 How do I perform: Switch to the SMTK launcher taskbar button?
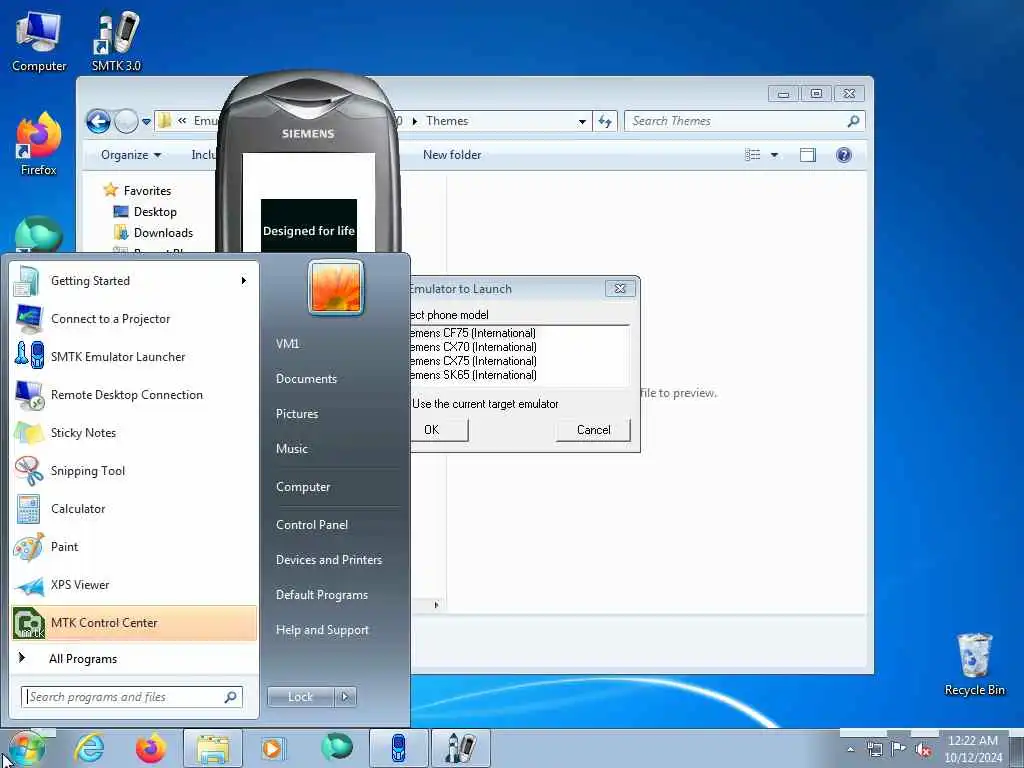tap(460, 748)
